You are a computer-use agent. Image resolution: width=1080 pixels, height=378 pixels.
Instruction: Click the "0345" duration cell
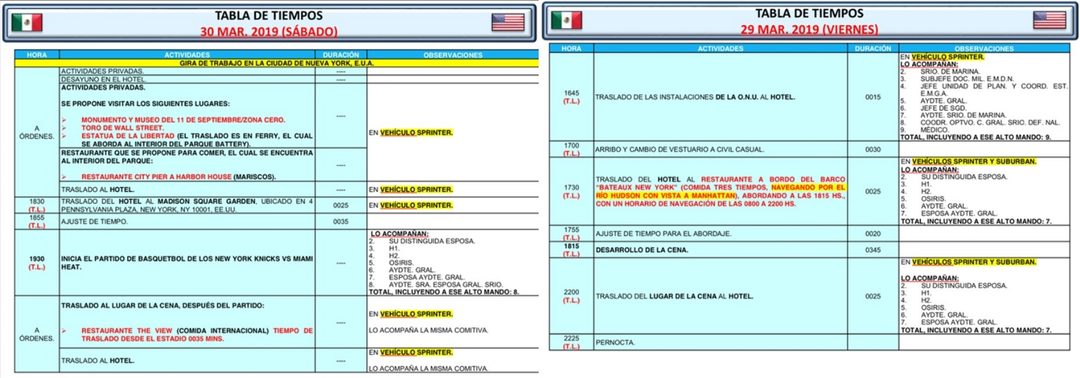click(873, 249)
